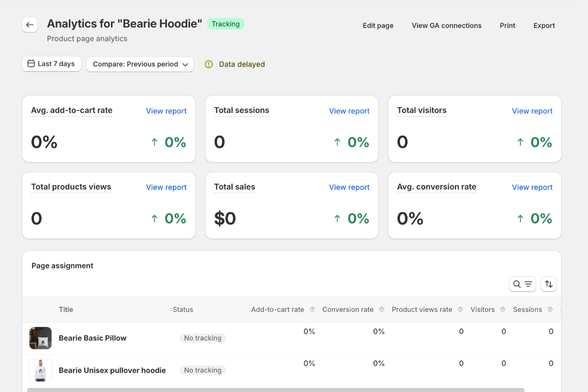Image resolution: width=588 pixels, height=392 pixels.
Task: Click the Sessions column header
Action: 527,309
